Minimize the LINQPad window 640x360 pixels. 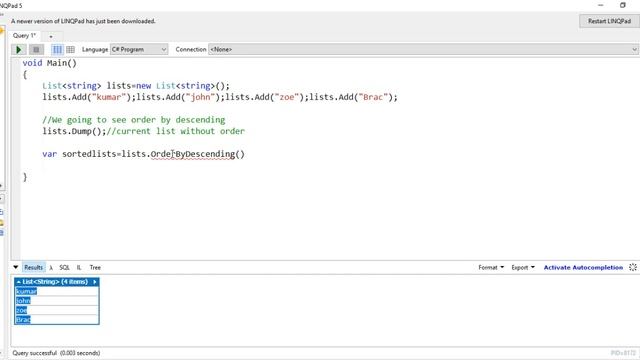tap(600, 5)
